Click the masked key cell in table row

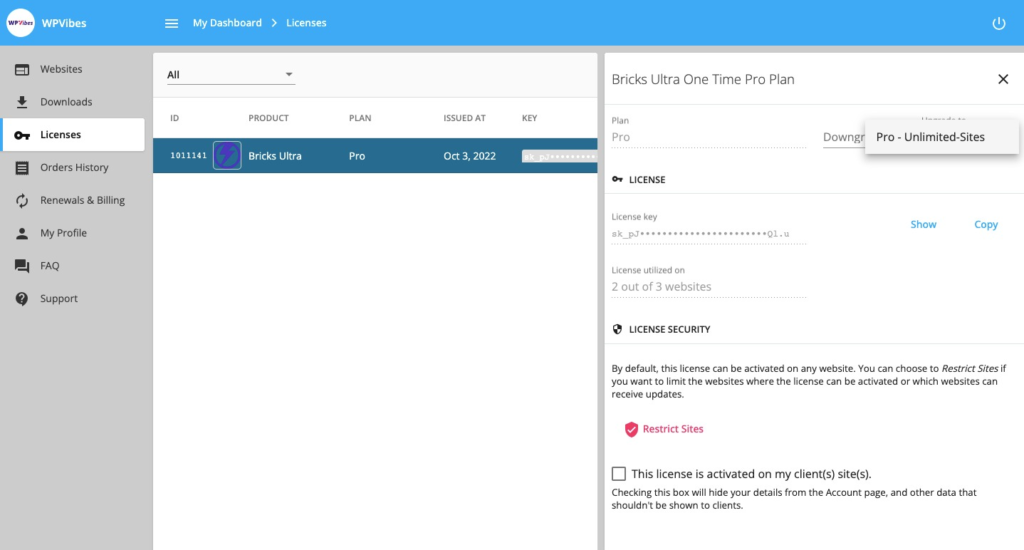tap(559, 156)
